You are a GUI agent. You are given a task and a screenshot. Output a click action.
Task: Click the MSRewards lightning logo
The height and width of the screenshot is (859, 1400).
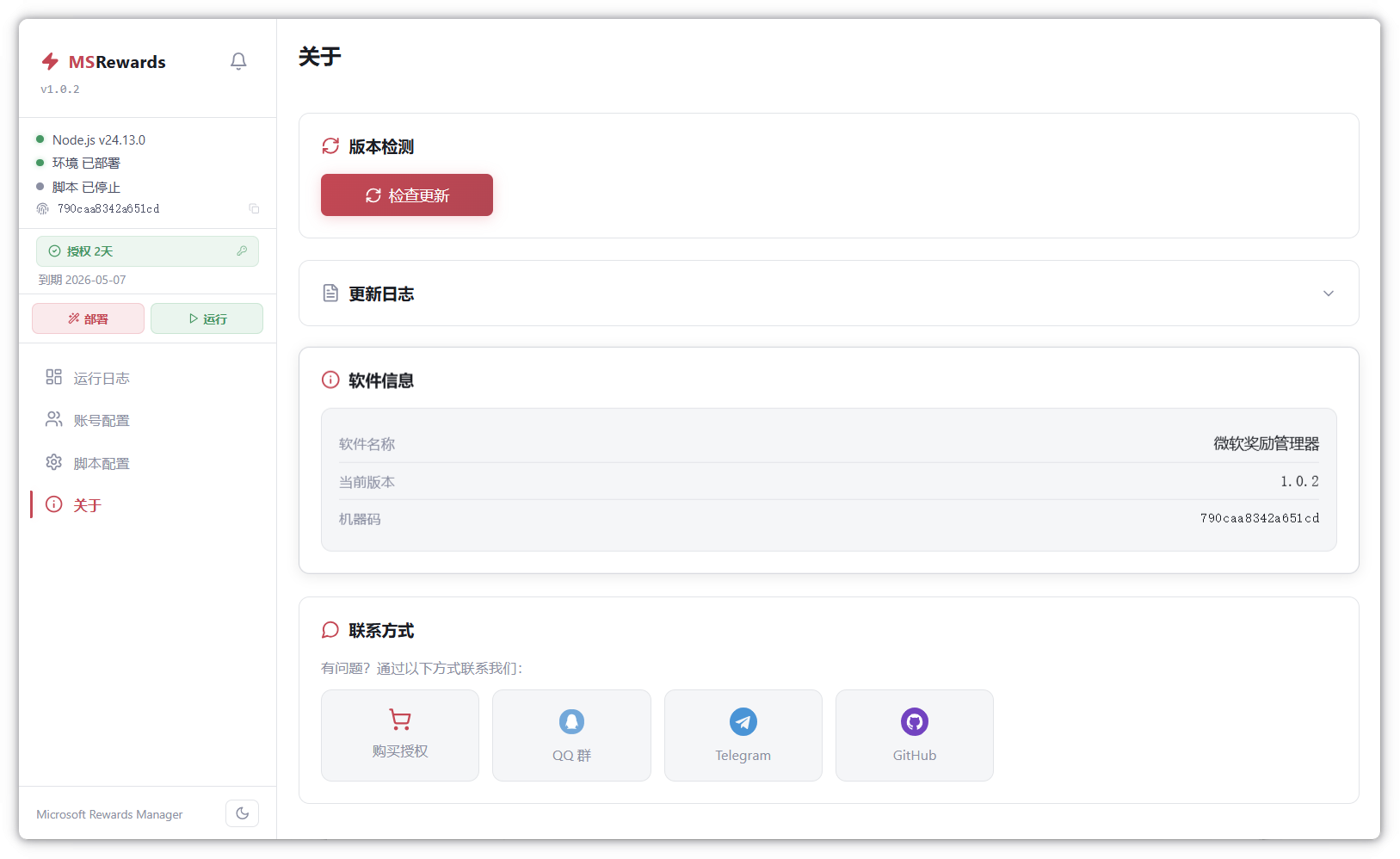click(x=50, y=61)
